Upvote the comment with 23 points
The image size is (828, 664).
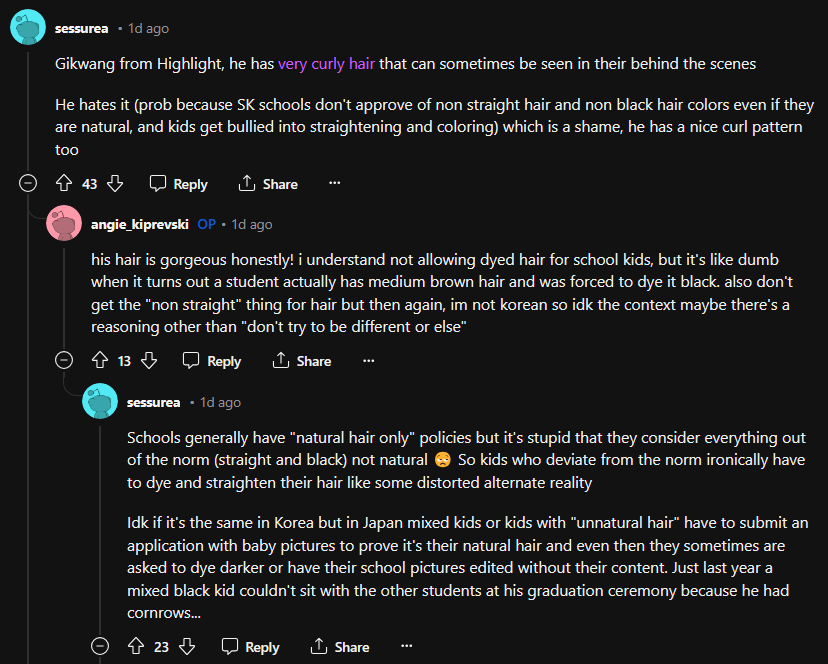coord(136,647)
